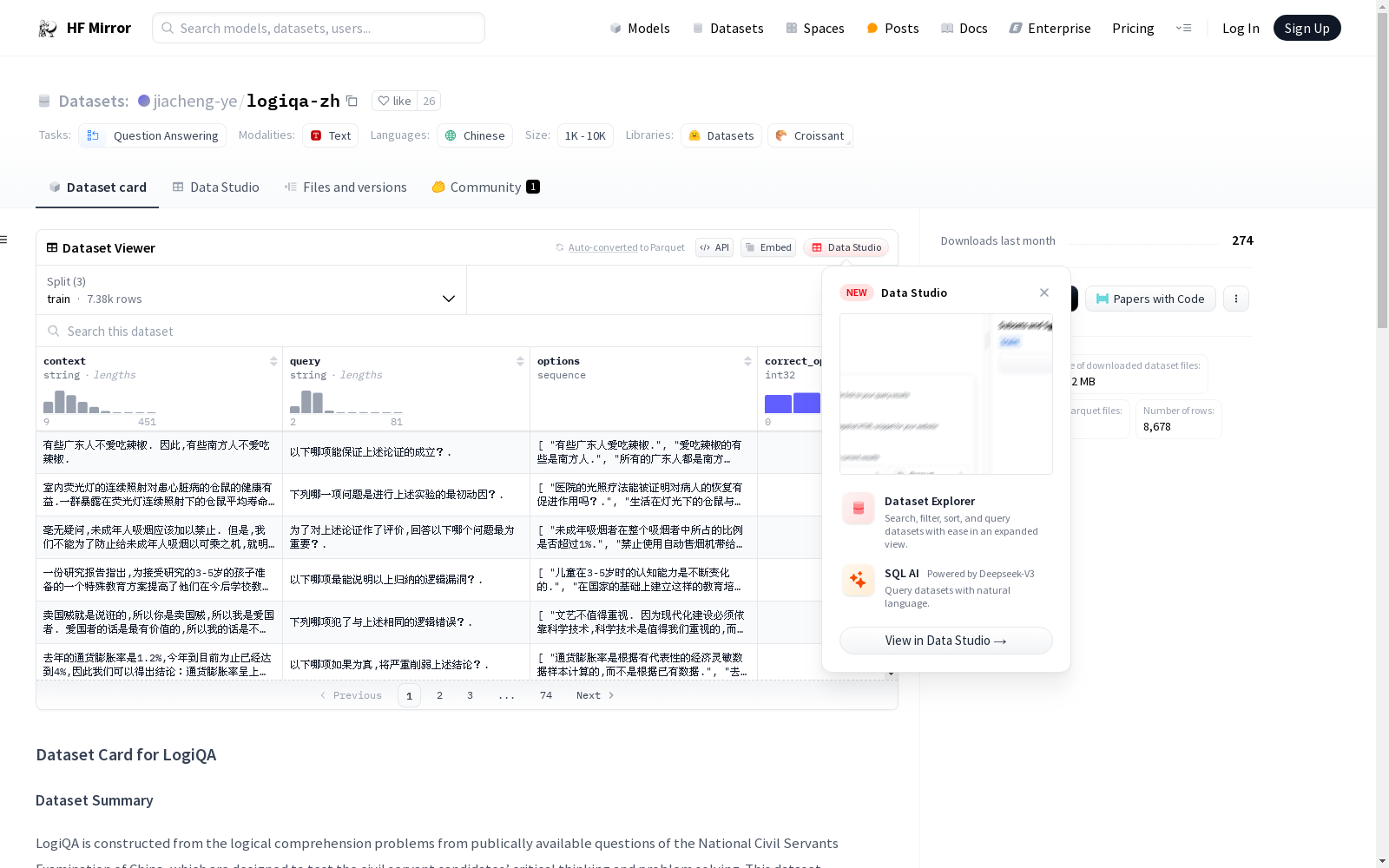Open the three-dot more options button
Image resolution: width=1389 pixels, height=868 pixels.
[x=1236, y=299]
